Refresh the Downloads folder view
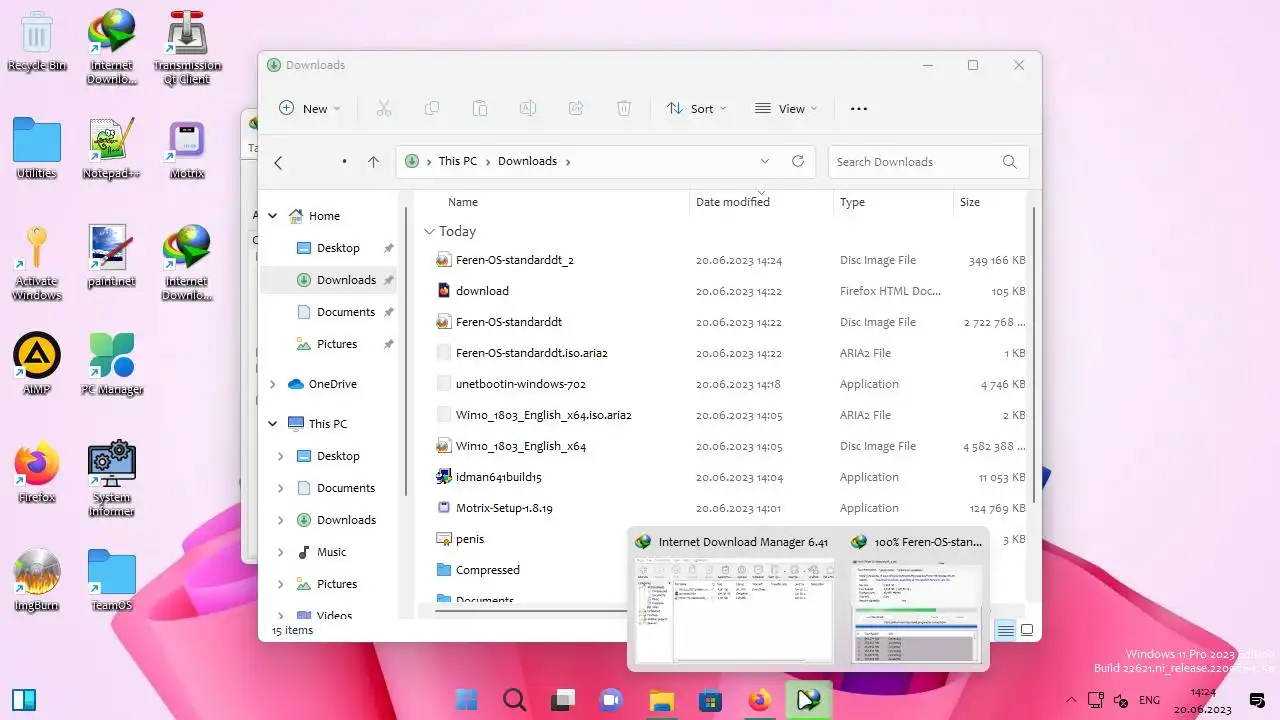 click(x=797, y=161)
